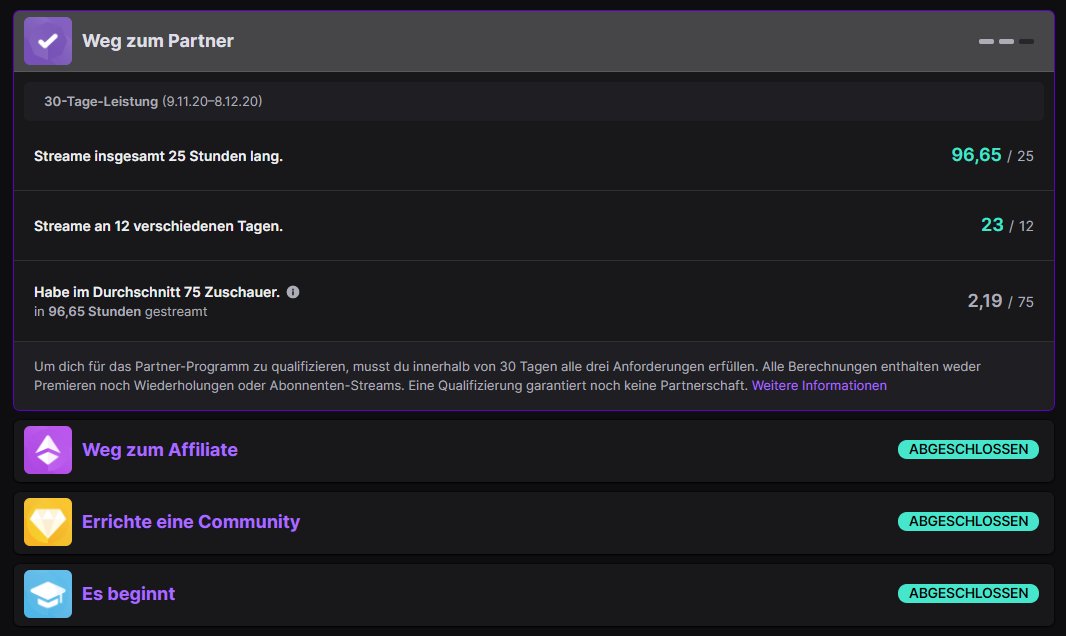Click the three-dash progress indicator
The image size is (1066, 636).
[1006, 41]
